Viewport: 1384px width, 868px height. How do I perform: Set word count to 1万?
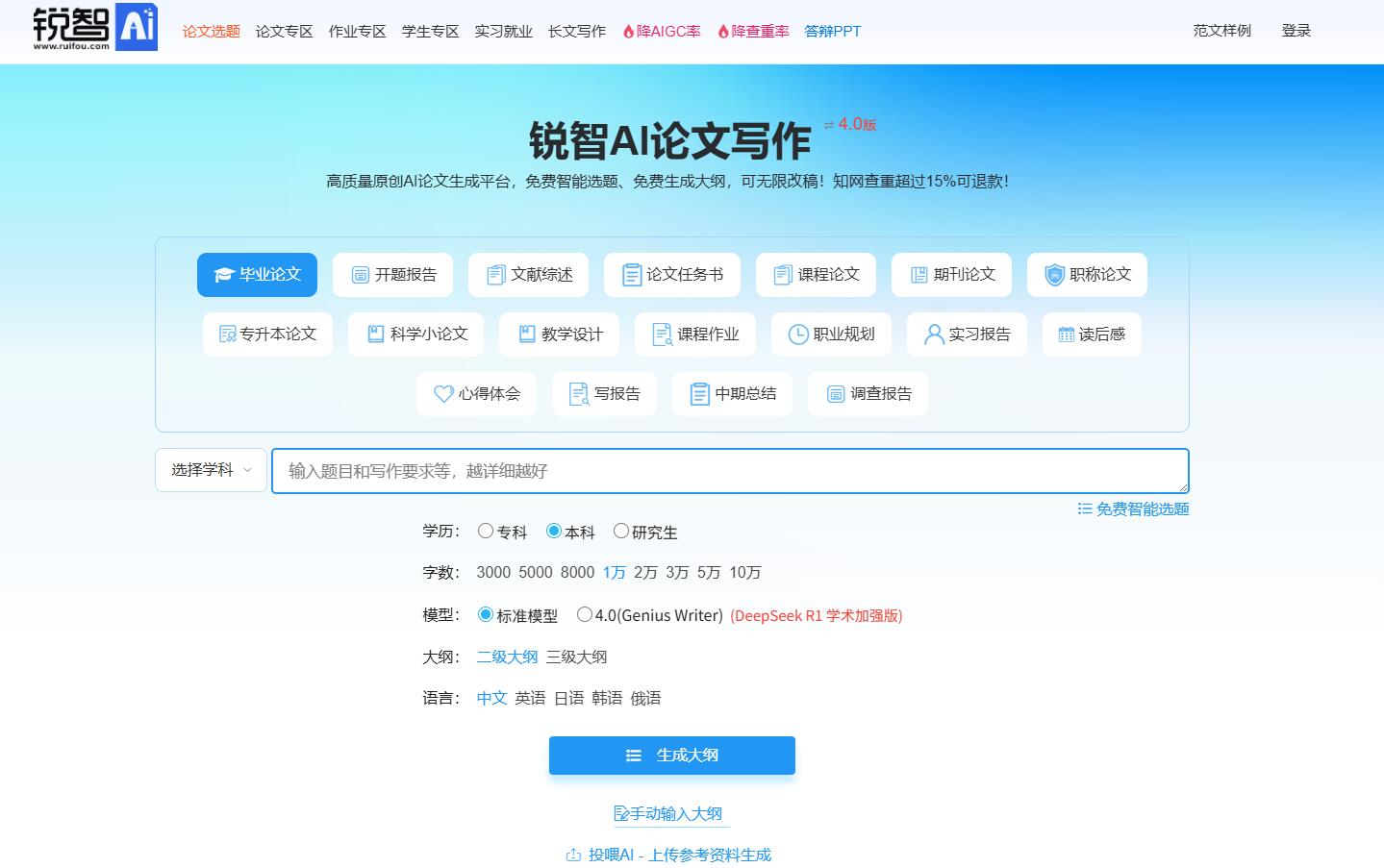(x=615, y=572)
